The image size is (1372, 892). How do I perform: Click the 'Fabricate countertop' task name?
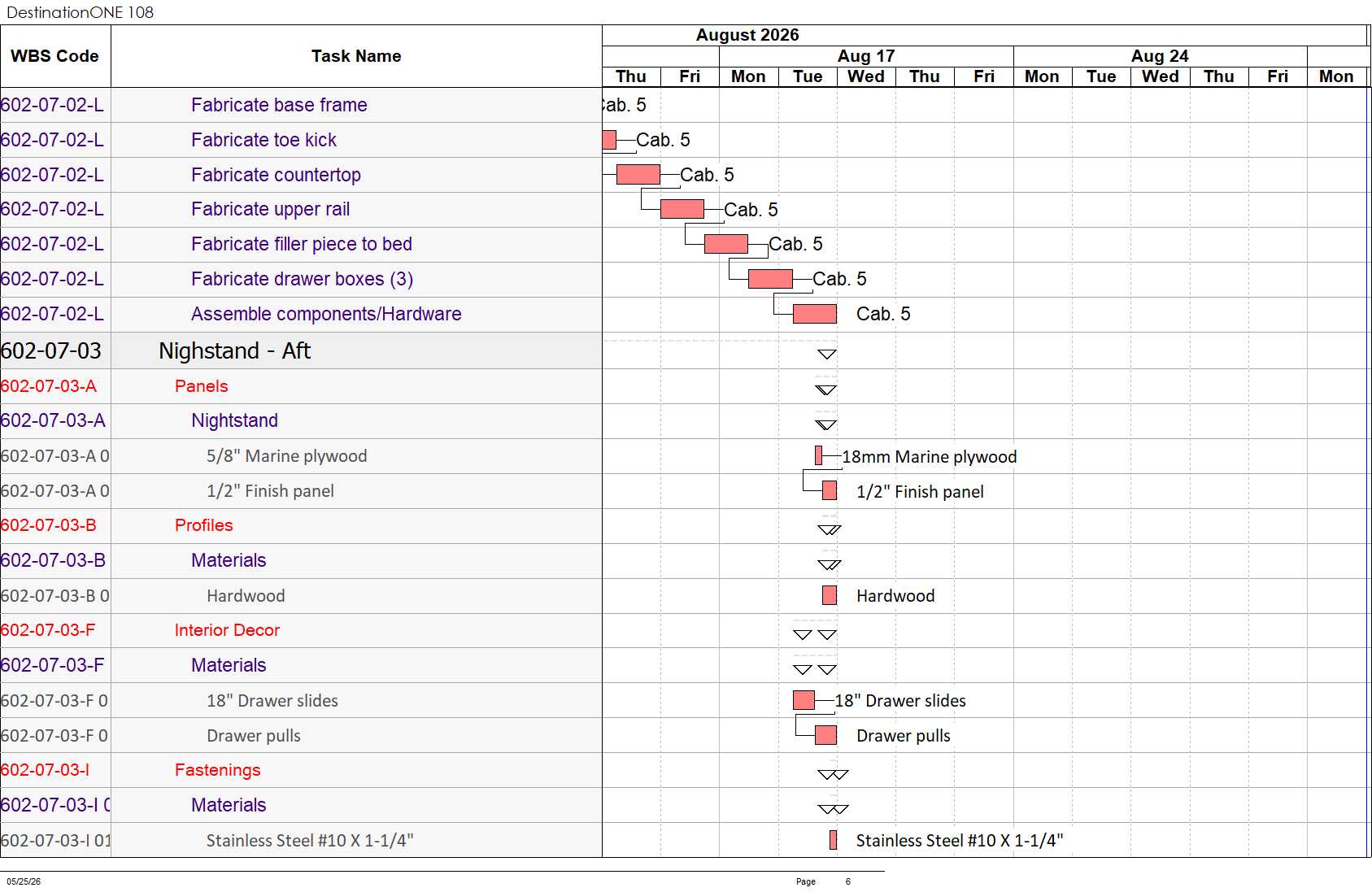pos(276,175)
